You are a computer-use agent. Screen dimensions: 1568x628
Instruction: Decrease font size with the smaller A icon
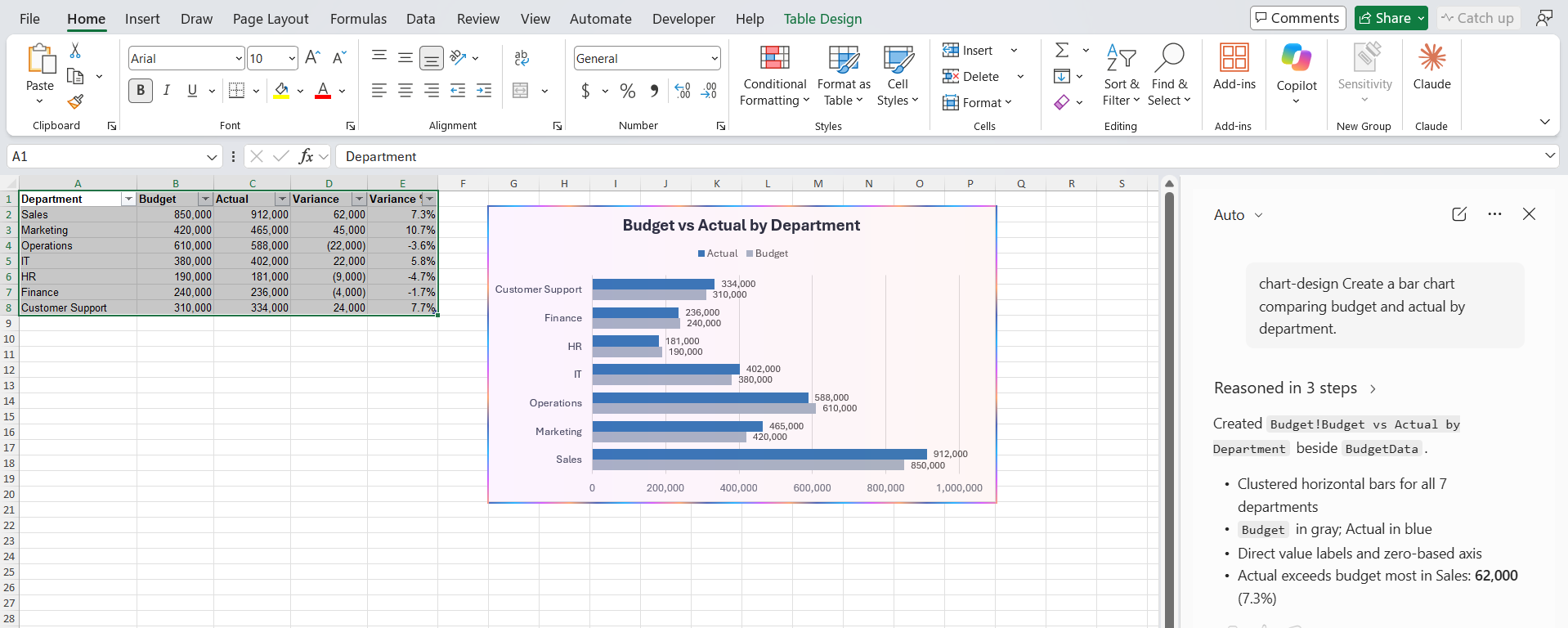(339, 57)
